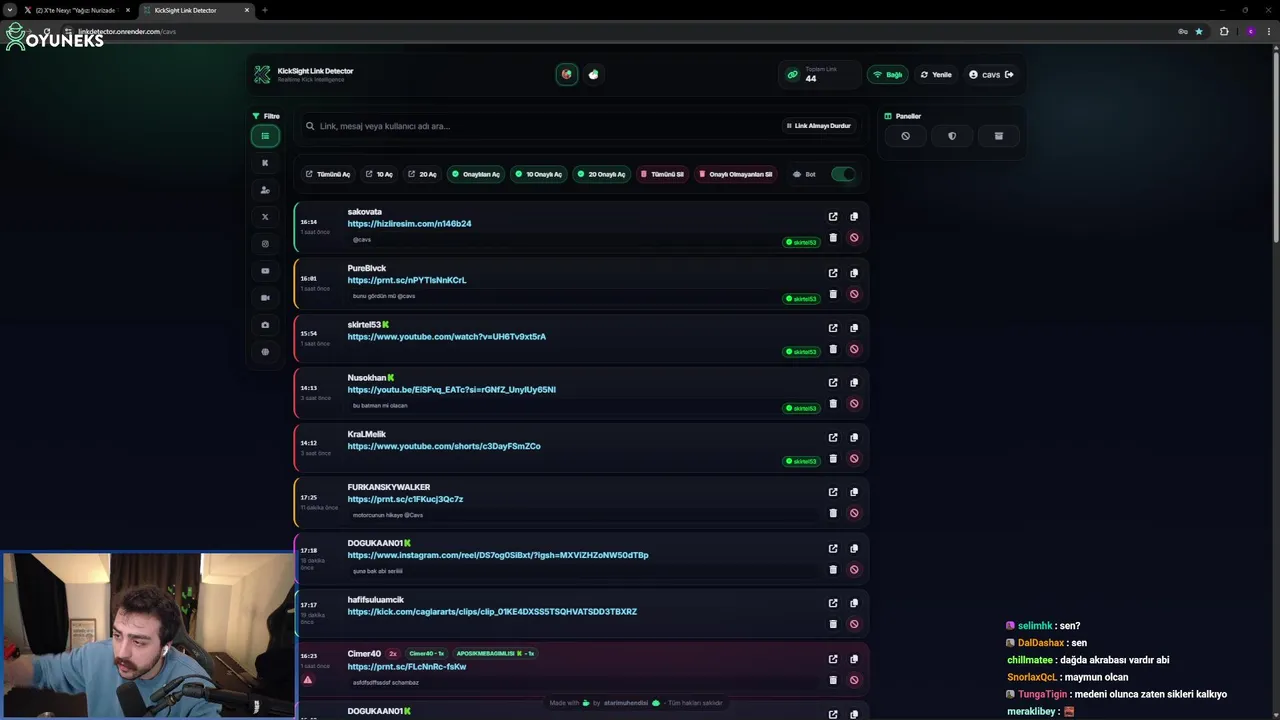Delete the PureBlvck entry
1280x720 pixels.
[x=833, y=294]
